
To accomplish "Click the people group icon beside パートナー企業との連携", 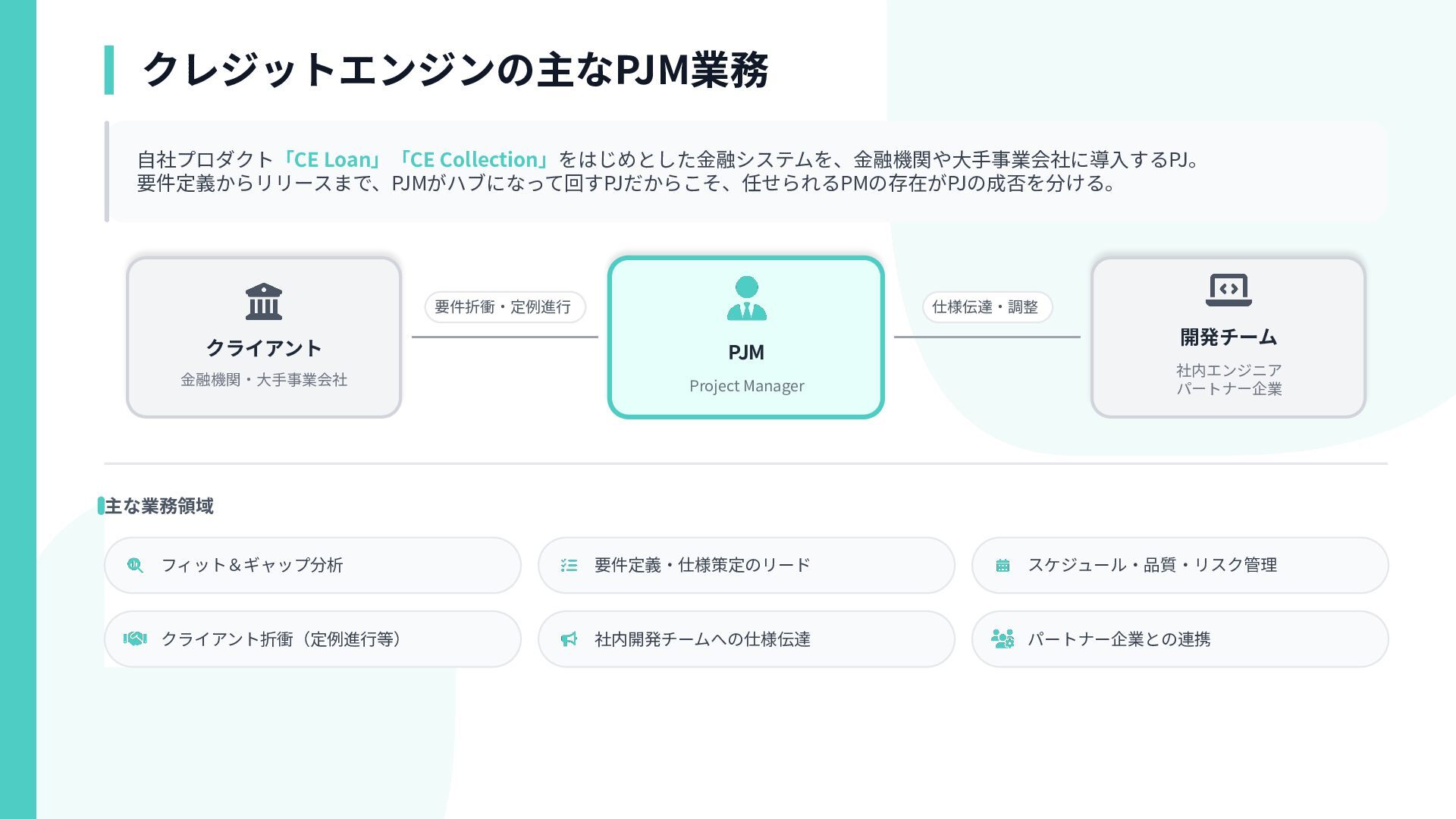I will (x=1003, y=639).
